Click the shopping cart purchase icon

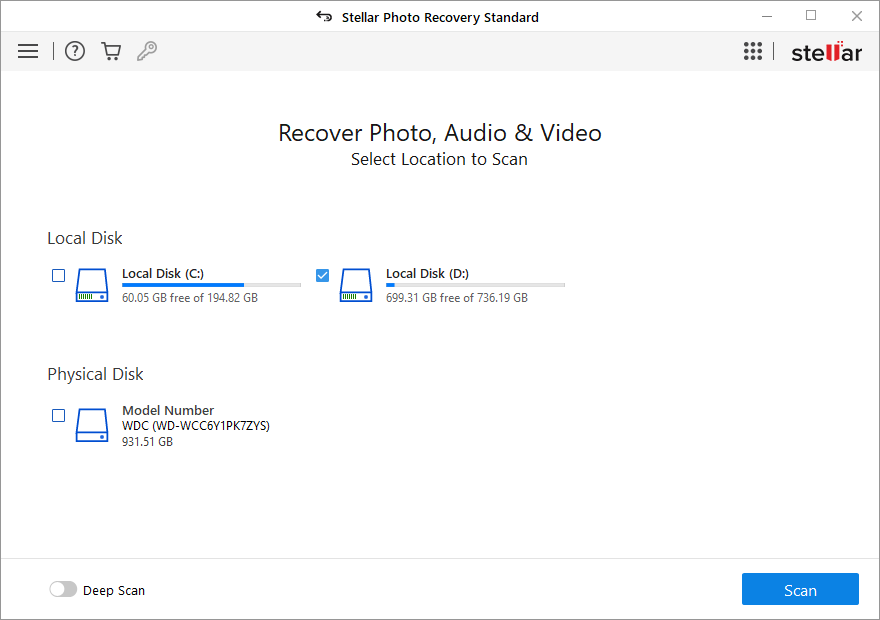click(x=111, y=51)
